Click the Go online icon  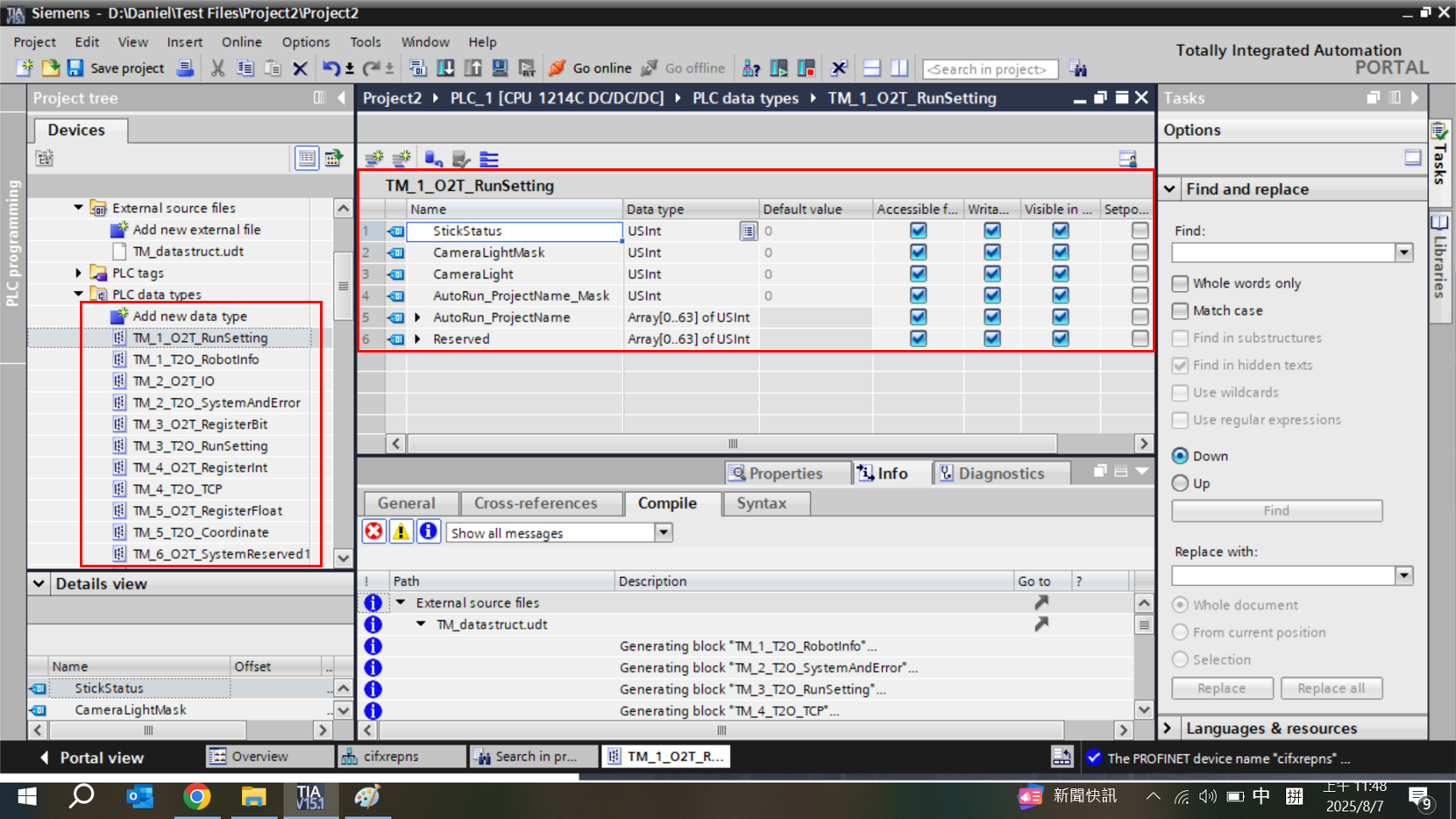coord(558,68)
